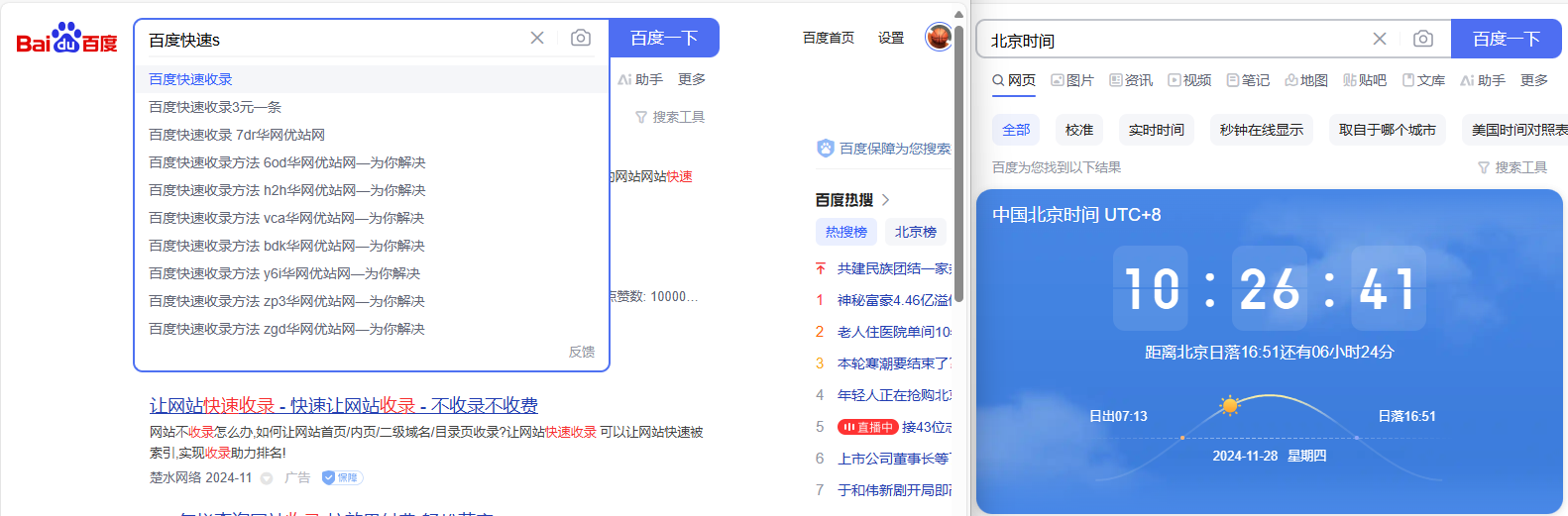The width and height of the screenshot is (1568, 516).
Task: Open hot search '年轻人正在抢购'
Action: pos(893,395)
